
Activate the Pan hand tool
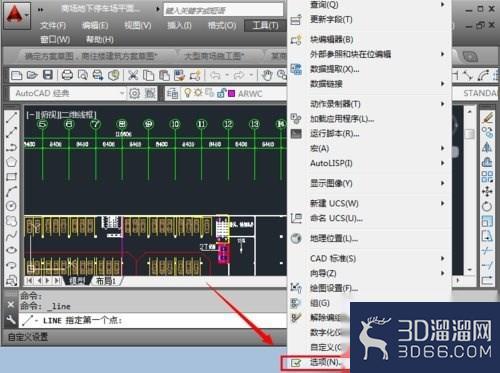pos(267,75)
